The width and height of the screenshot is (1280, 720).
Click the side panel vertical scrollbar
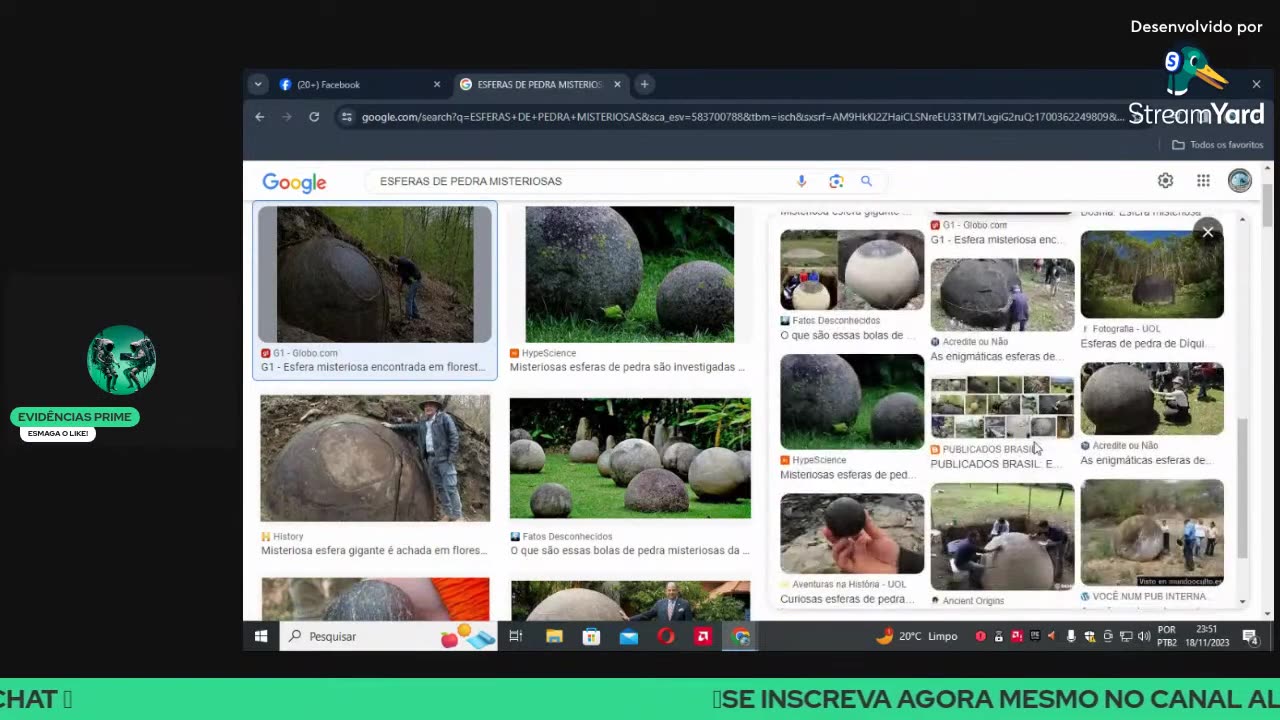[x=1243, y=490]
